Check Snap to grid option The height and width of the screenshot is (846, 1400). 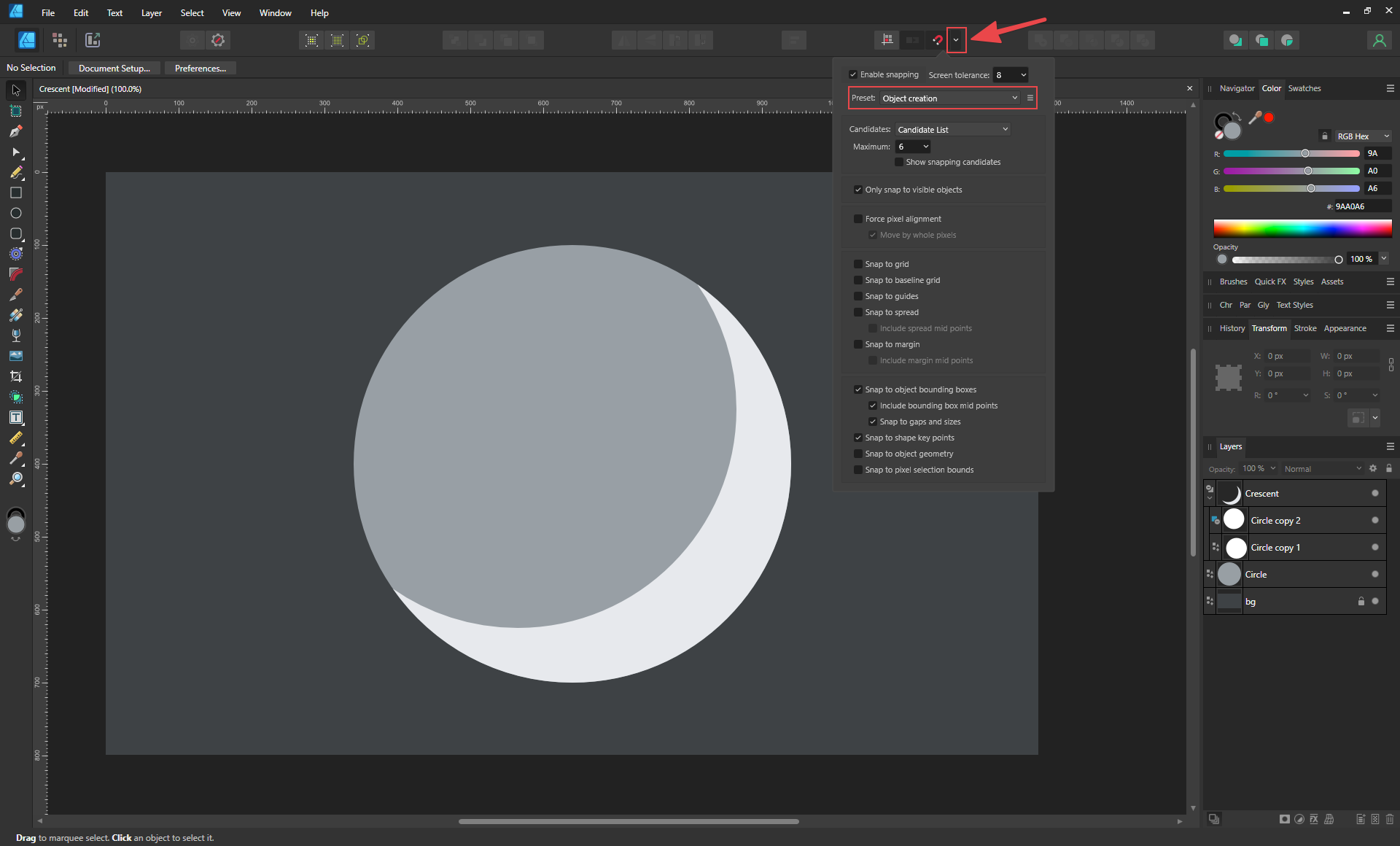point(857,263)
